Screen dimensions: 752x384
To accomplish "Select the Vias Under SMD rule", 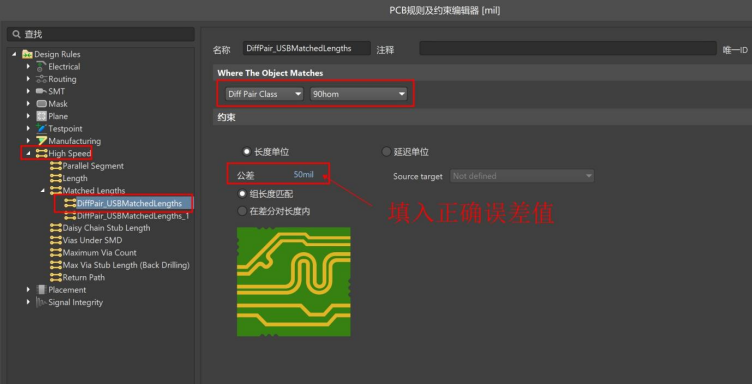I will (92, 240).
